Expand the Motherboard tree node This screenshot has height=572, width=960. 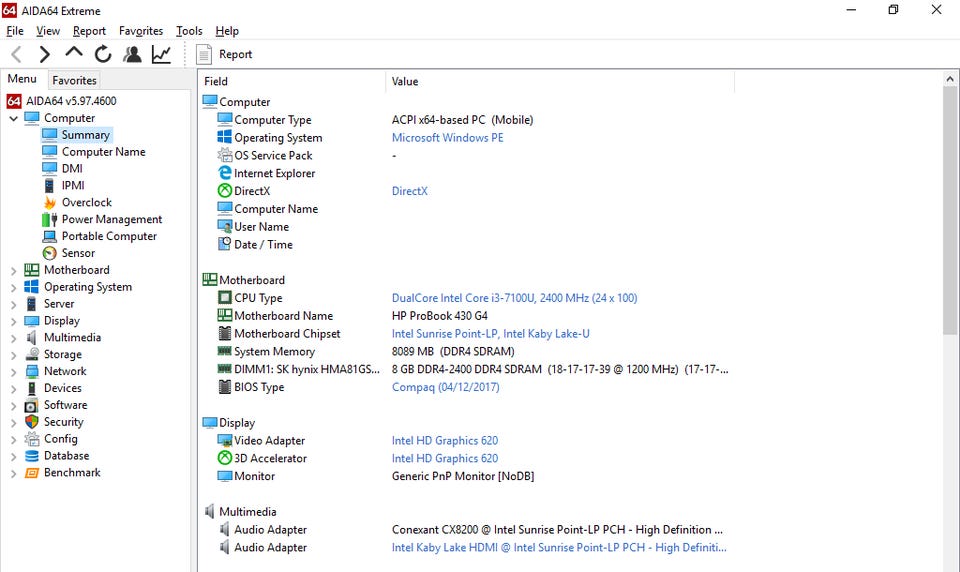13,270
